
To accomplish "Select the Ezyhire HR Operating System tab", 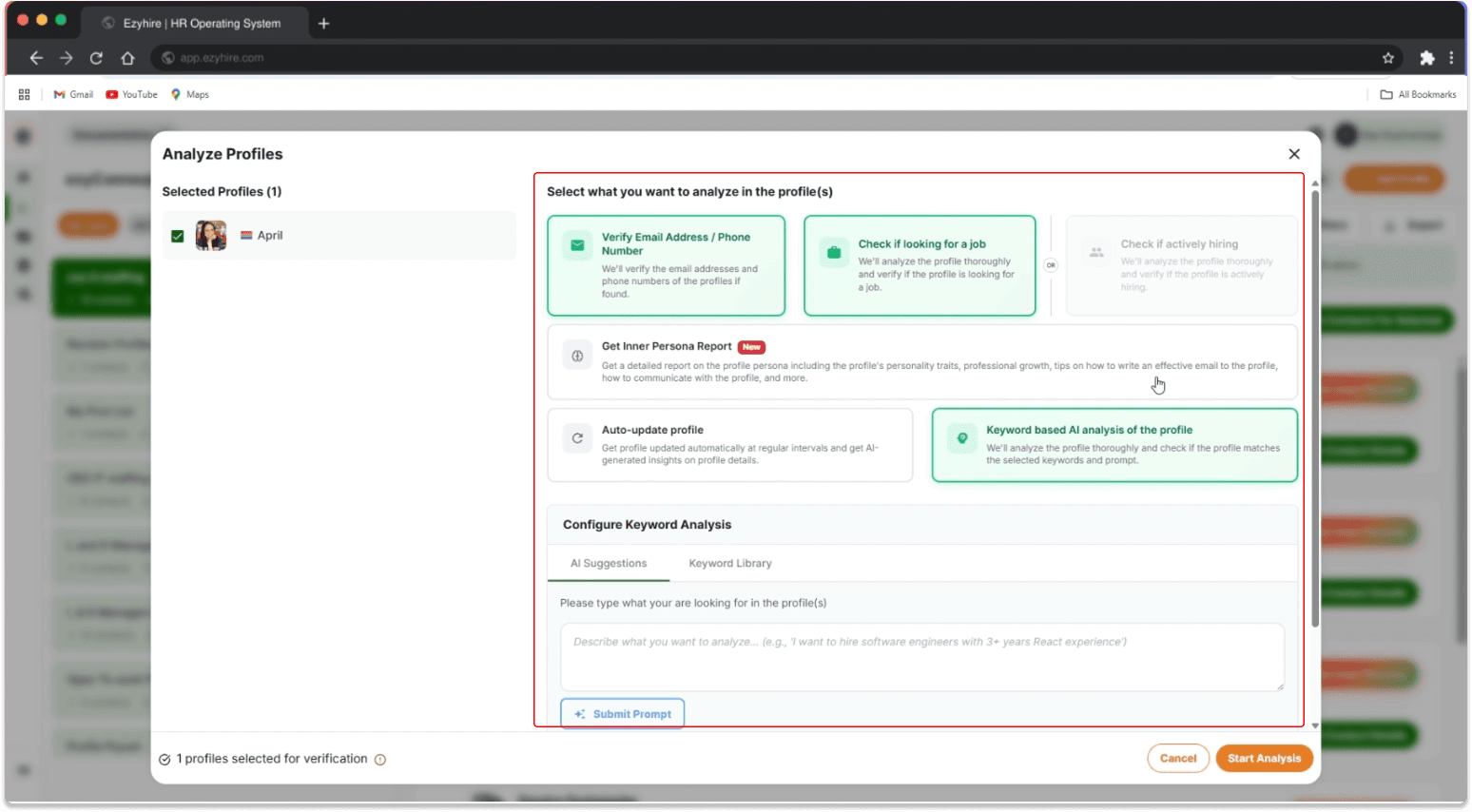I will tap(194, 23).
